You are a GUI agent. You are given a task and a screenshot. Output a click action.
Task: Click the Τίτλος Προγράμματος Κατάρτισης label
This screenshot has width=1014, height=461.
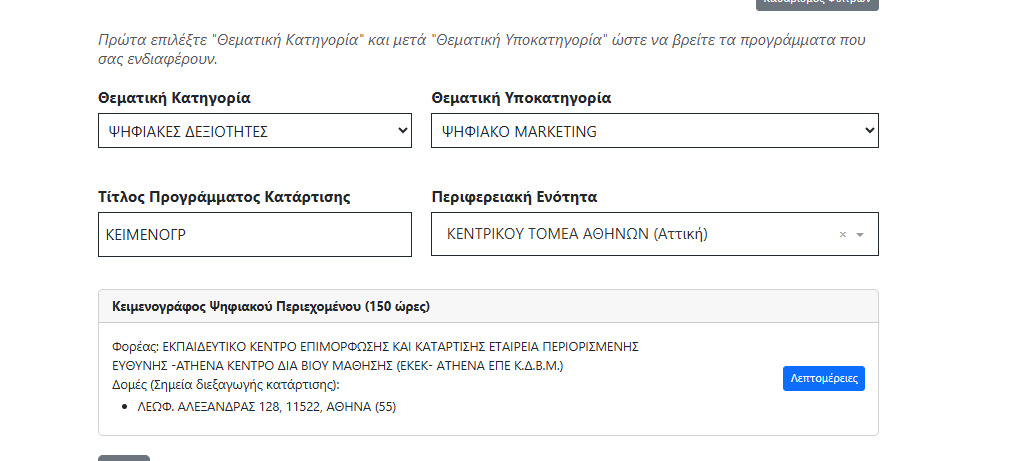pos(224,196)
